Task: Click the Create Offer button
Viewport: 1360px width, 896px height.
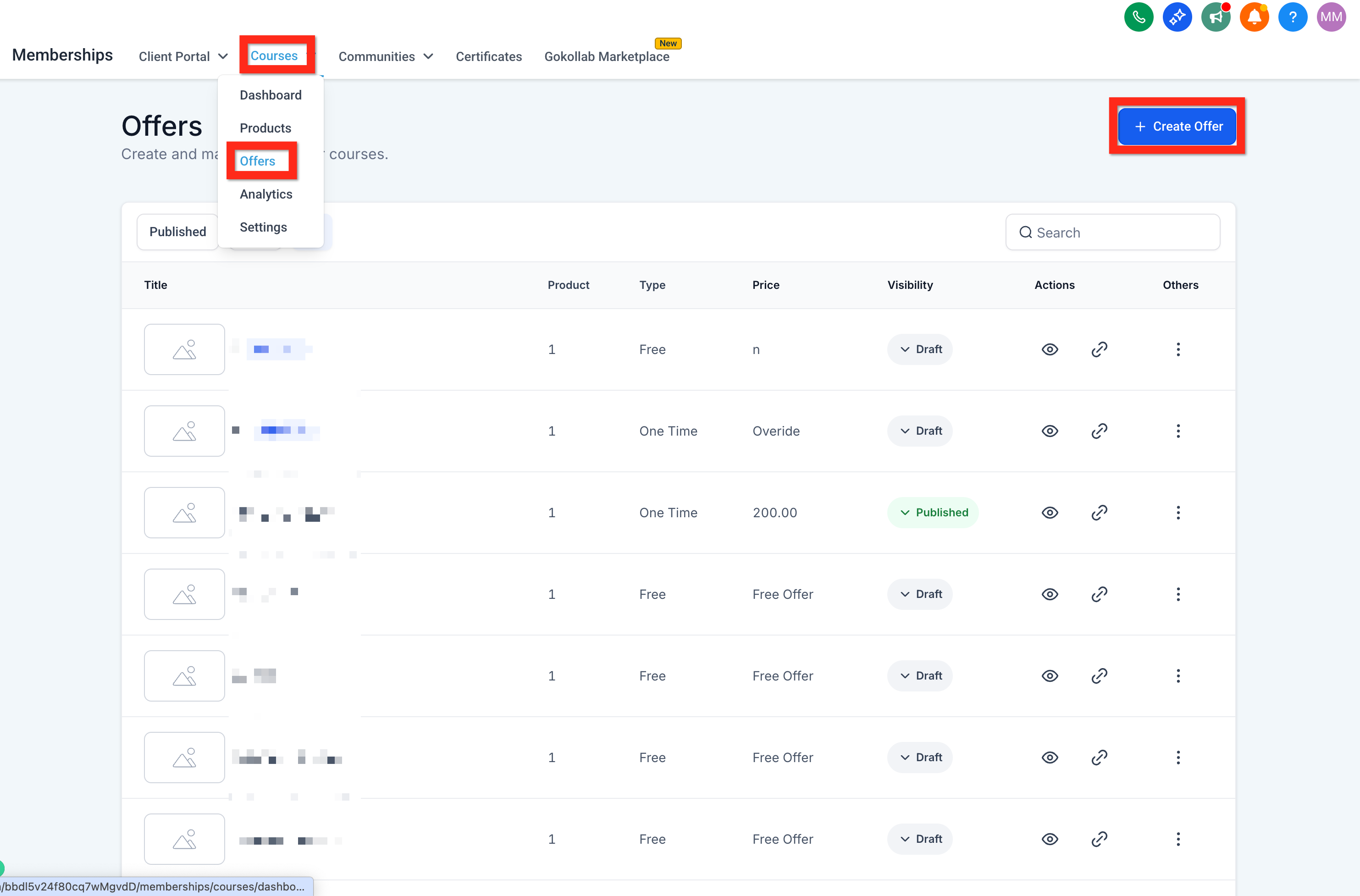Action: click(x=1177, y=126)
